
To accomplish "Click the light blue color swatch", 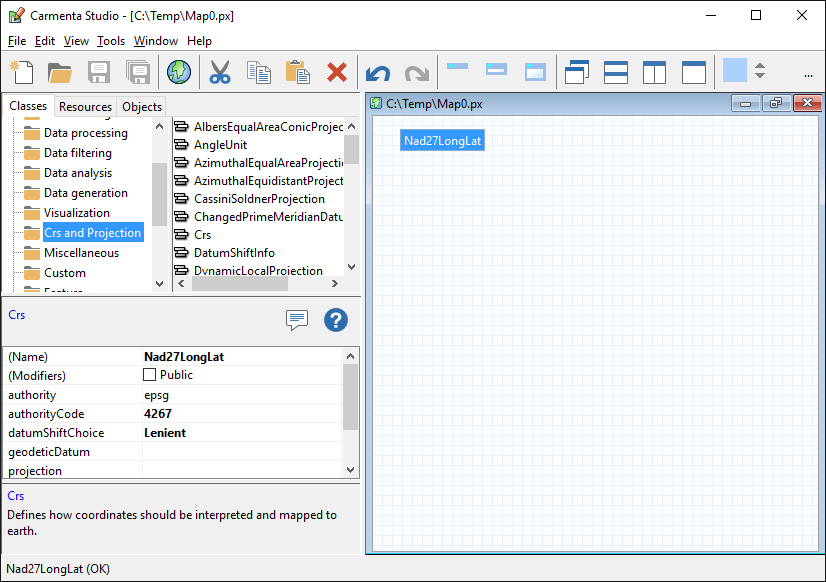I will 735,71.
